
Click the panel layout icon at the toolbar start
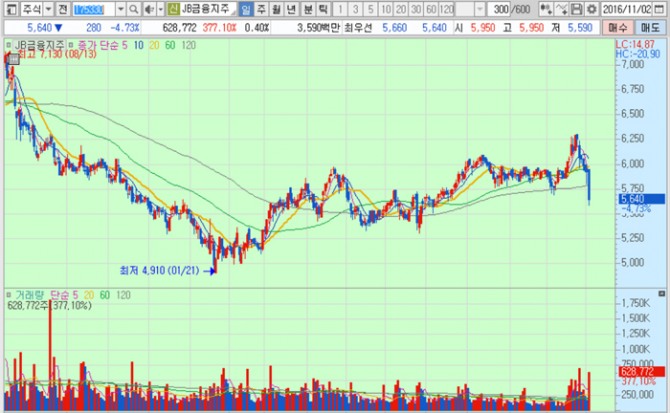pyautogui.click(x=11, y=9)
